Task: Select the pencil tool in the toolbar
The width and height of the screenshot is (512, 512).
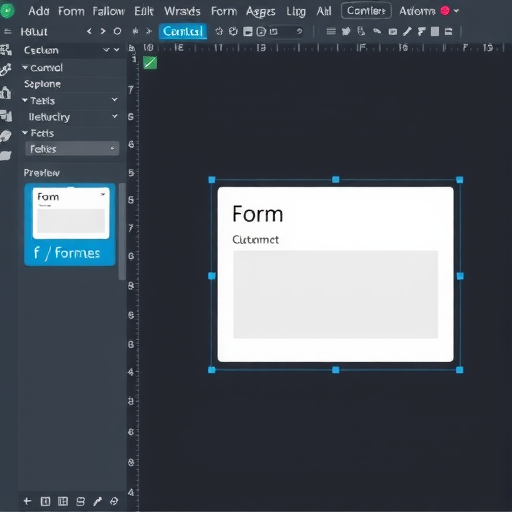Action: tap(407, 32)
